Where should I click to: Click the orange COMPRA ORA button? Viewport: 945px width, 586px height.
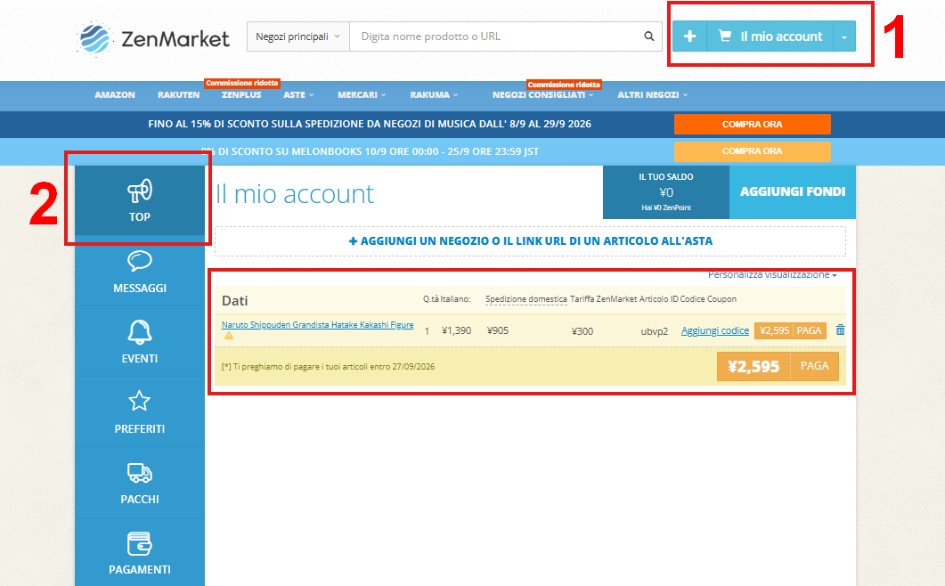click(x=752, y=124)
